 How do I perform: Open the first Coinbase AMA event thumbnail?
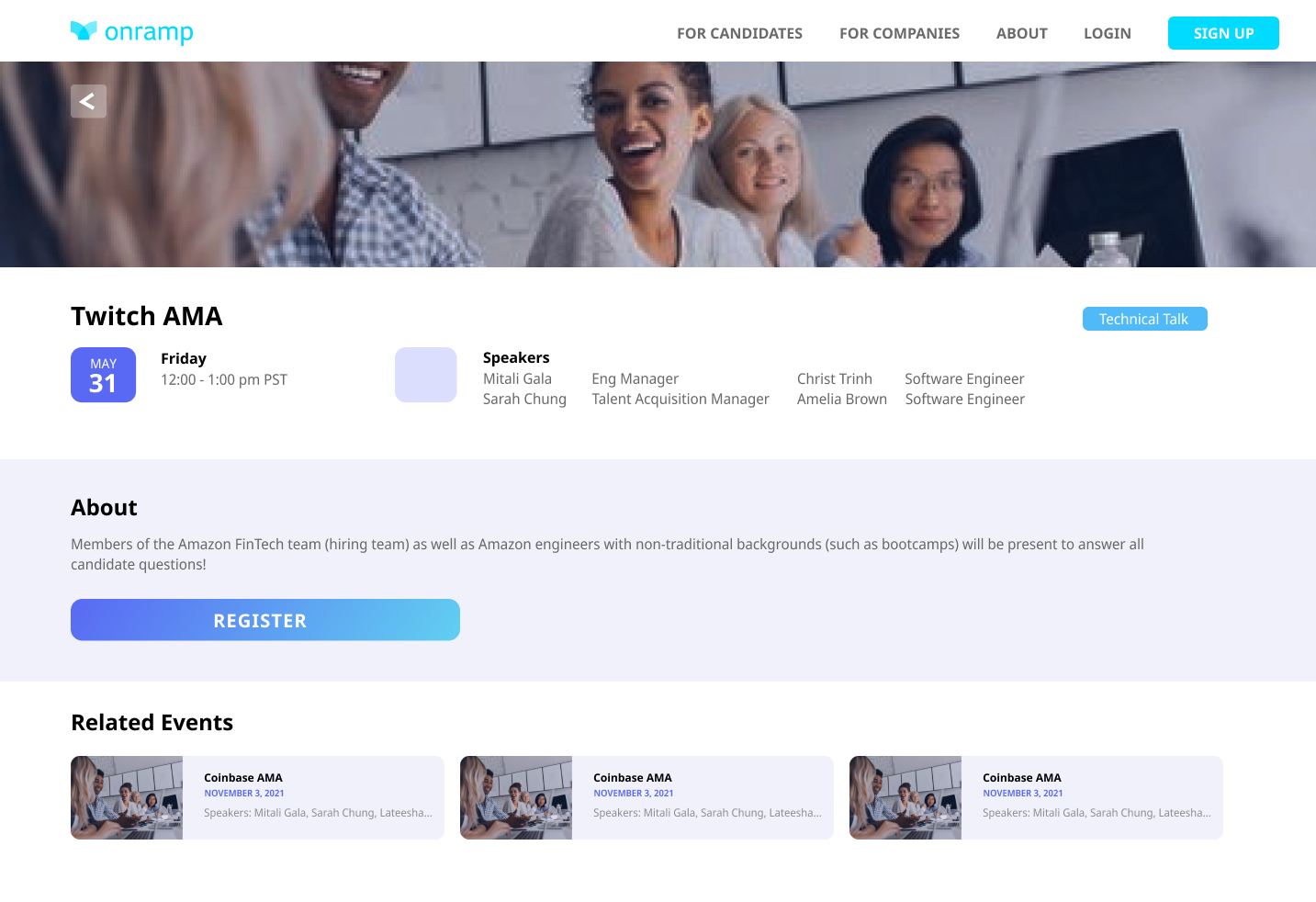coord(127,797)
